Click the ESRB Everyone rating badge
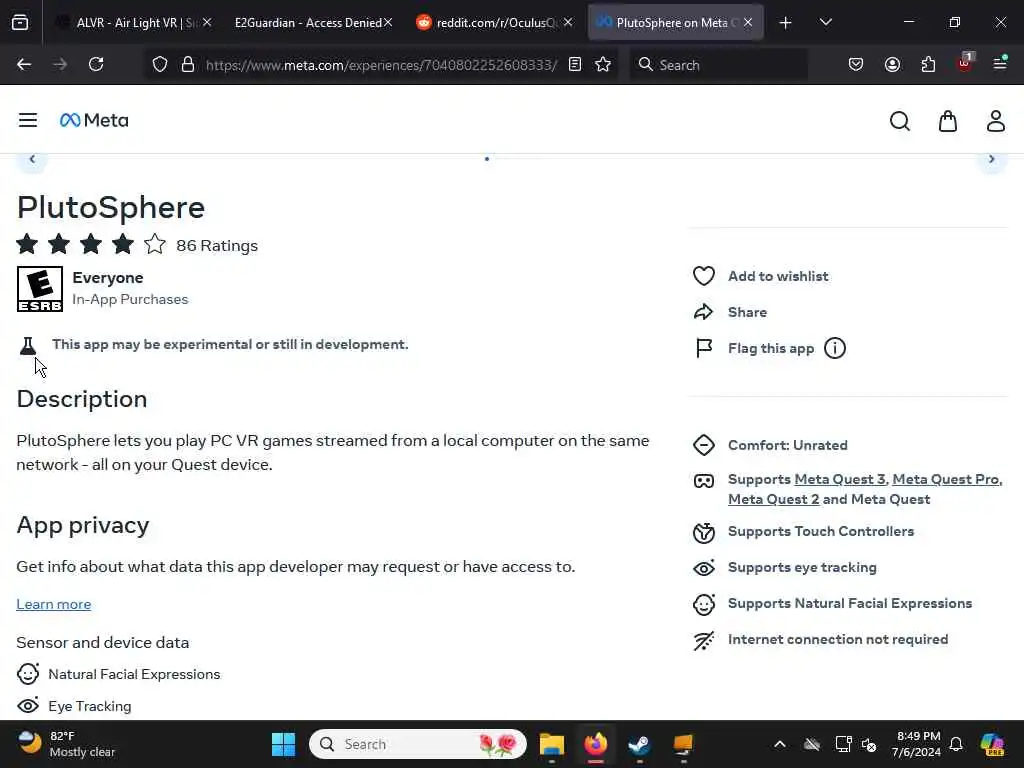 (x=40, y=289)
